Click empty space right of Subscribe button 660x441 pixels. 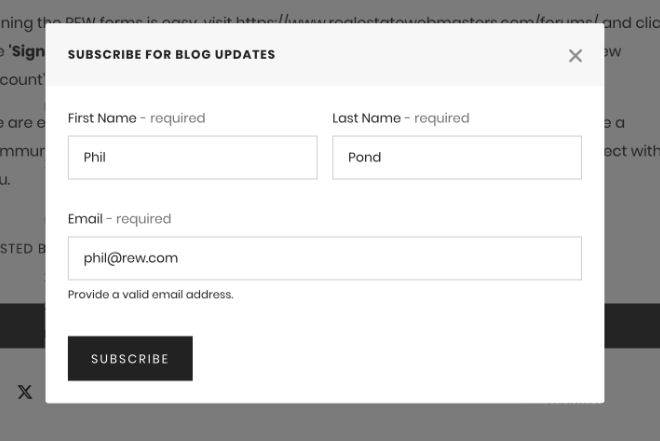point(400,359)
